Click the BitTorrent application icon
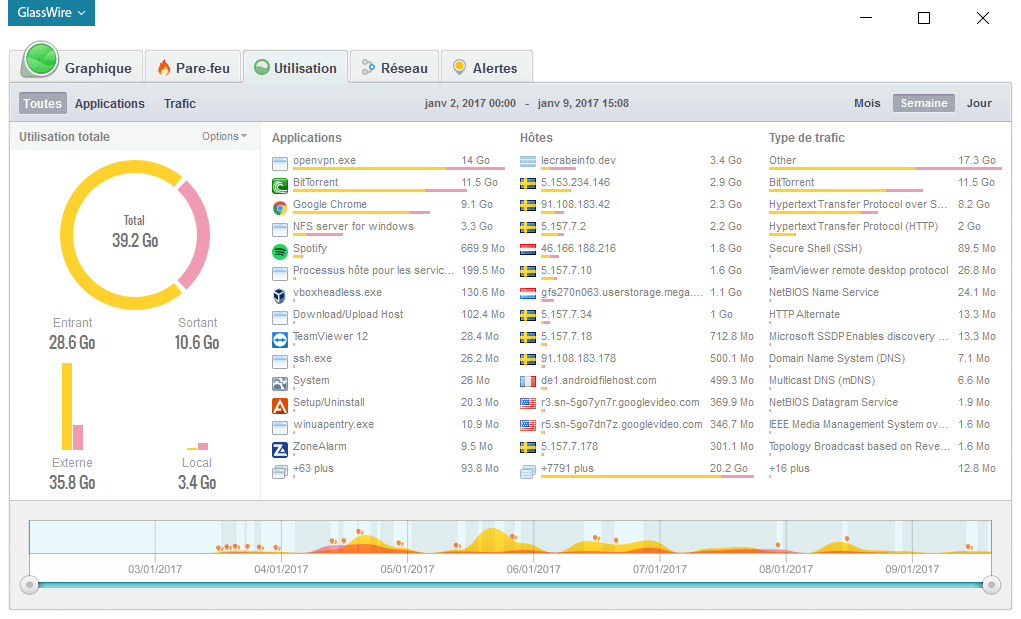Image resolution: width=1021 pixels, height=619 pixels. [280, 186]
